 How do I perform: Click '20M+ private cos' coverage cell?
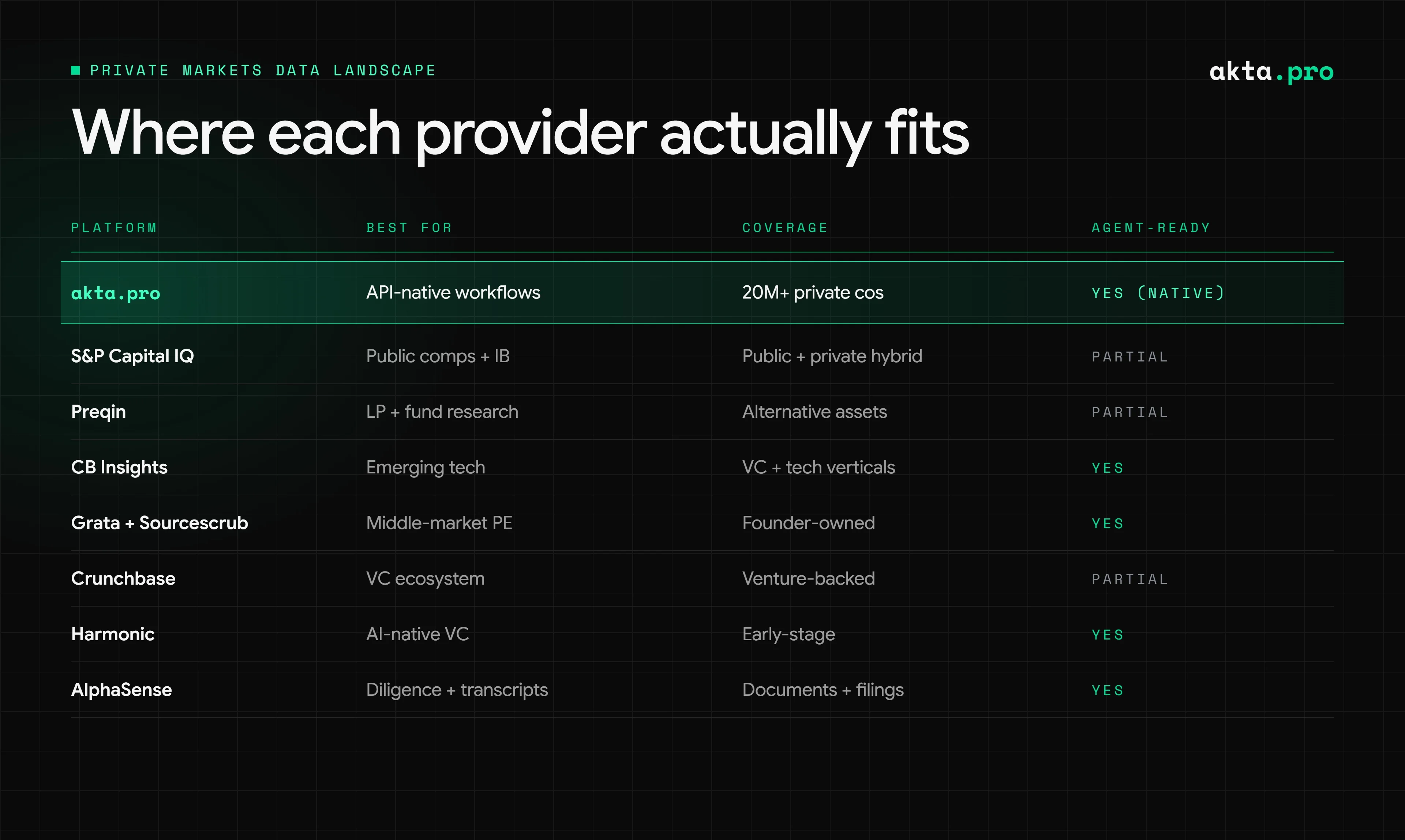tap(812, 293)
